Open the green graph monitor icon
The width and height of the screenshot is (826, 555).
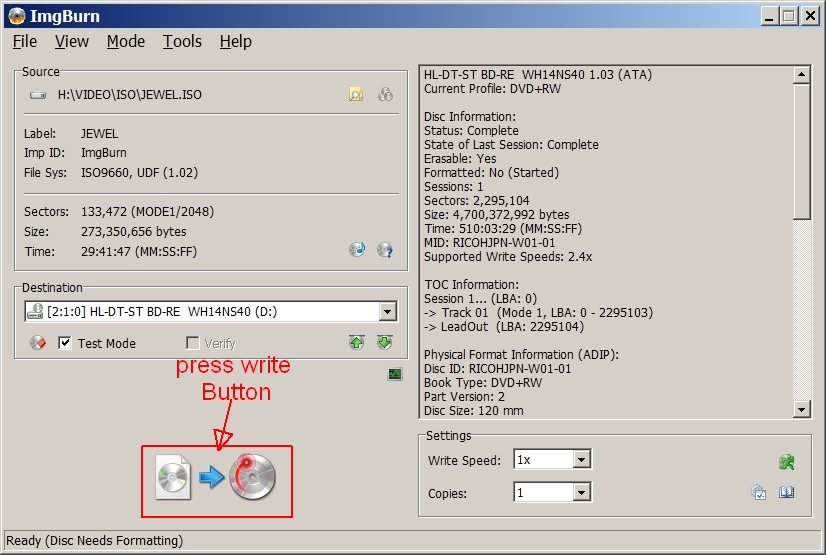tap(395, 374)
